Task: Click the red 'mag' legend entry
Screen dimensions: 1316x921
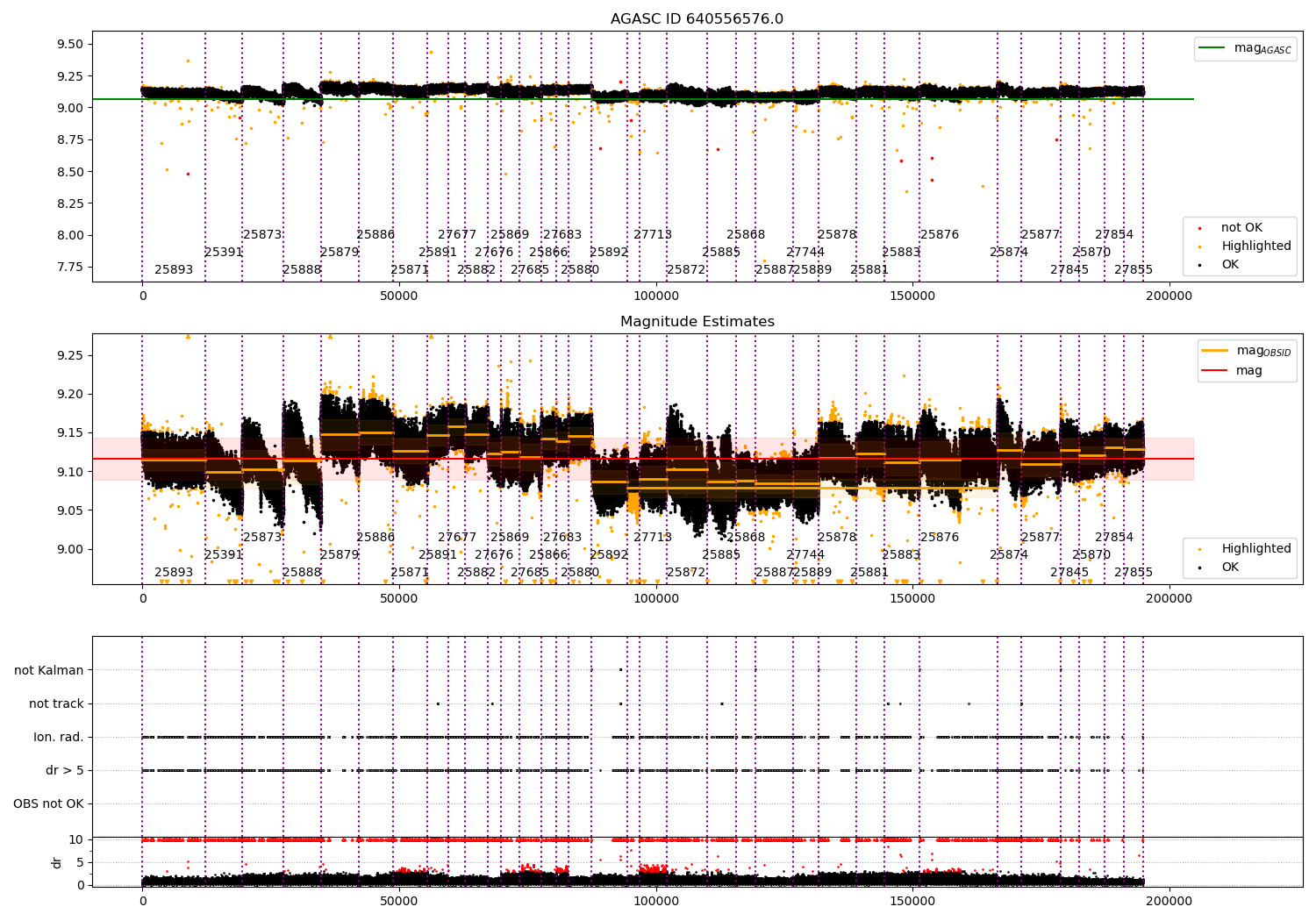Action: tap(1234, 370)
